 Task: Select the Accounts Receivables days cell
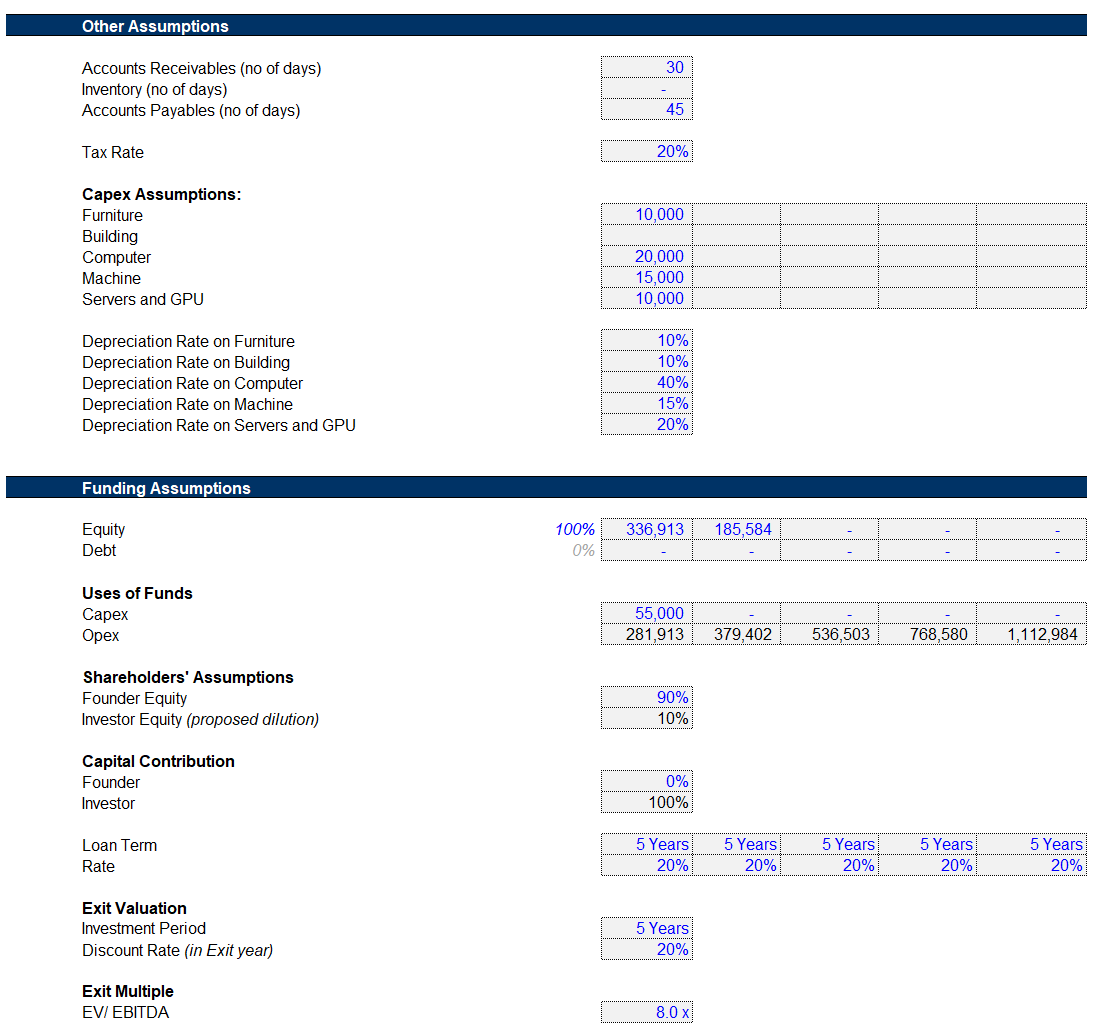coord(646,68)
